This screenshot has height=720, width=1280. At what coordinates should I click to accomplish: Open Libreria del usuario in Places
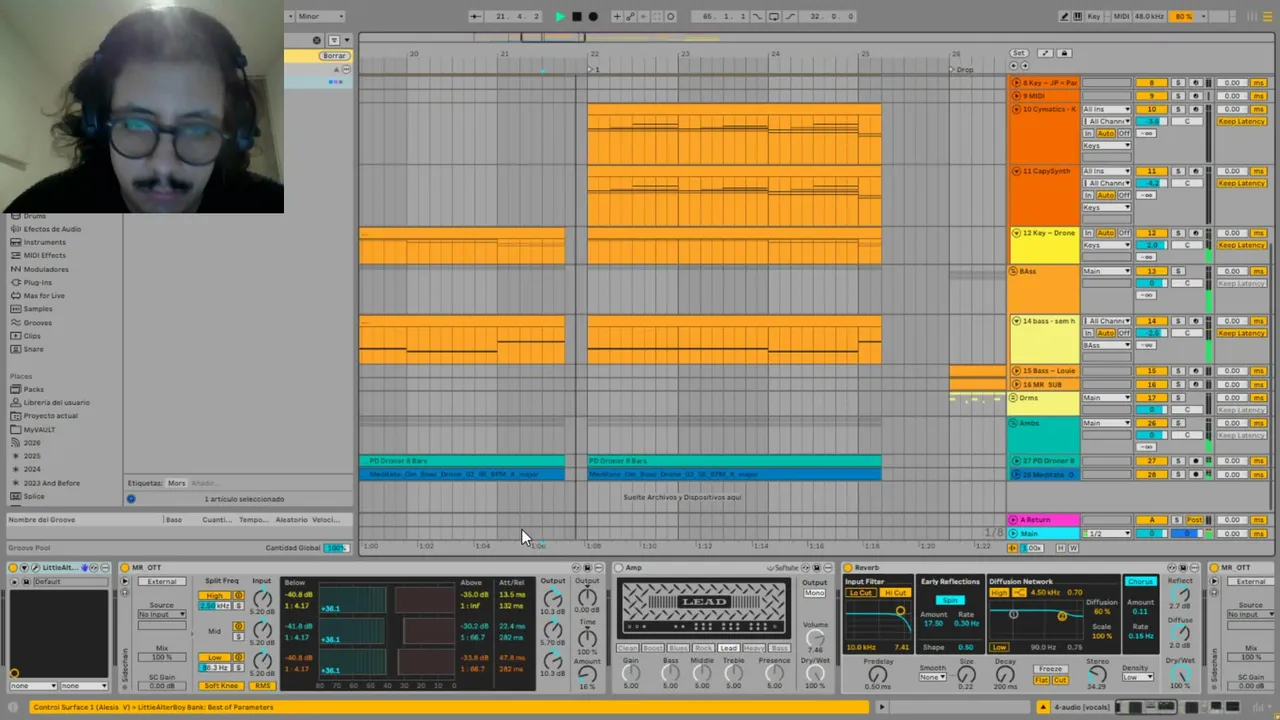pyautogui.click(x=56, y=402)
